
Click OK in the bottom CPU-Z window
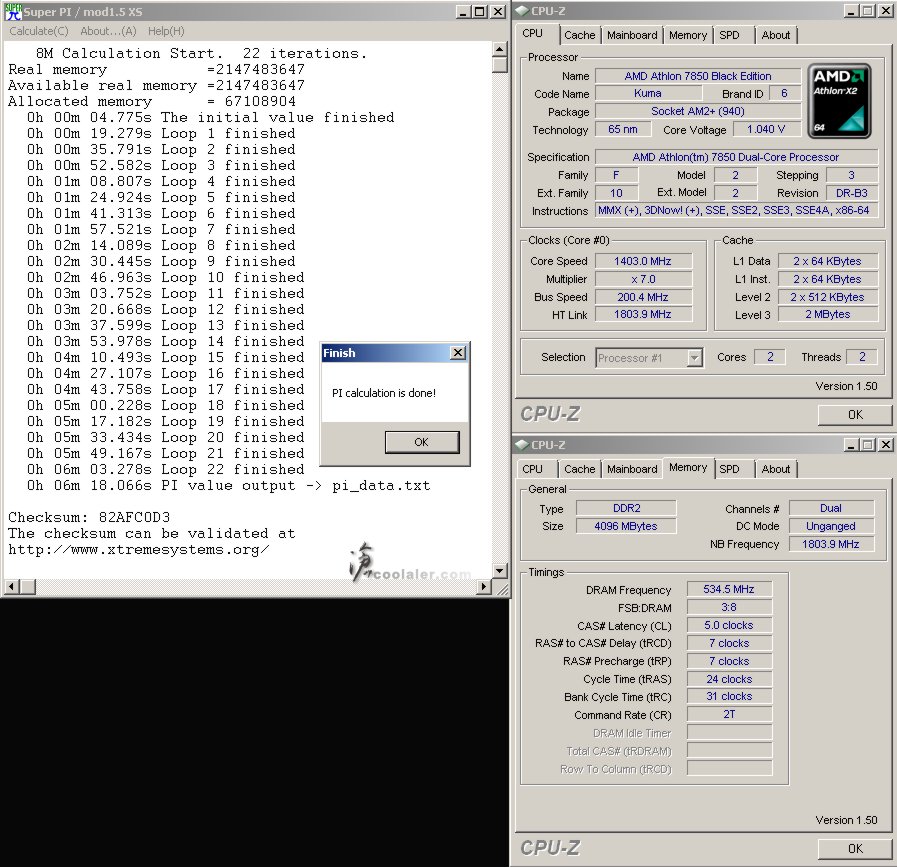pos(855,848)
